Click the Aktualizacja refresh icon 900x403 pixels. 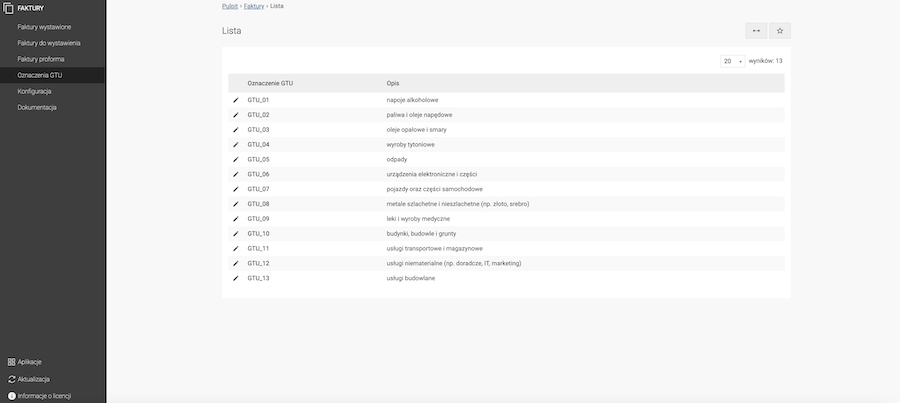click(x=11, y=379)
